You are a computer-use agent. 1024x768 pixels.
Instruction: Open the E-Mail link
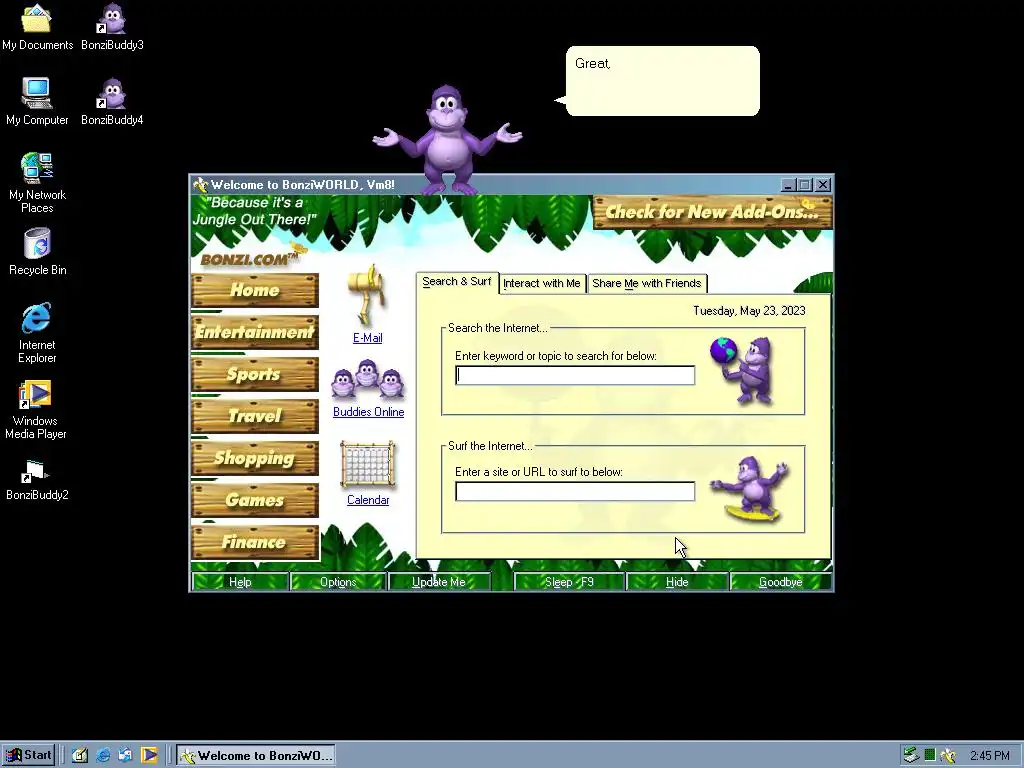368,338
